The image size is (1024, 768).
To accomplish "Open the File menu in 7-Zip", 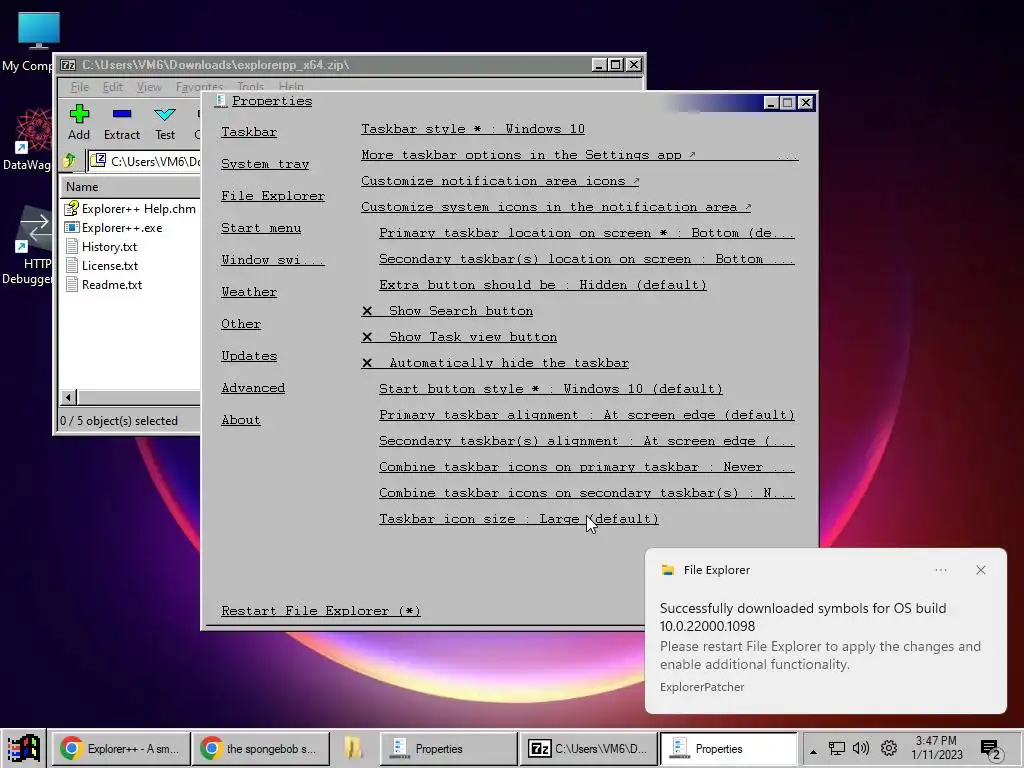I will 79,87.
